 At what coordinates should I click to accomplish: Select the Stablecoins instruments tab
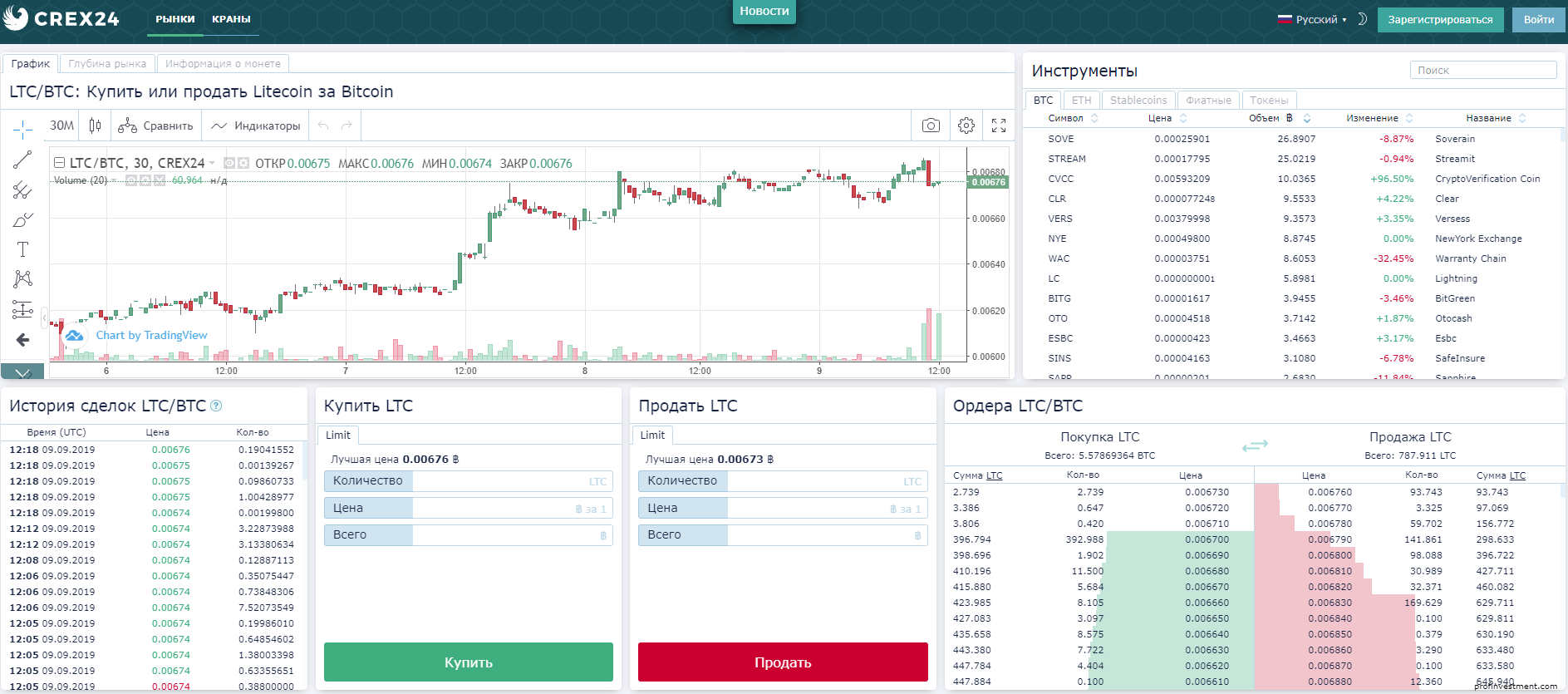click(x=1138, y=101)
